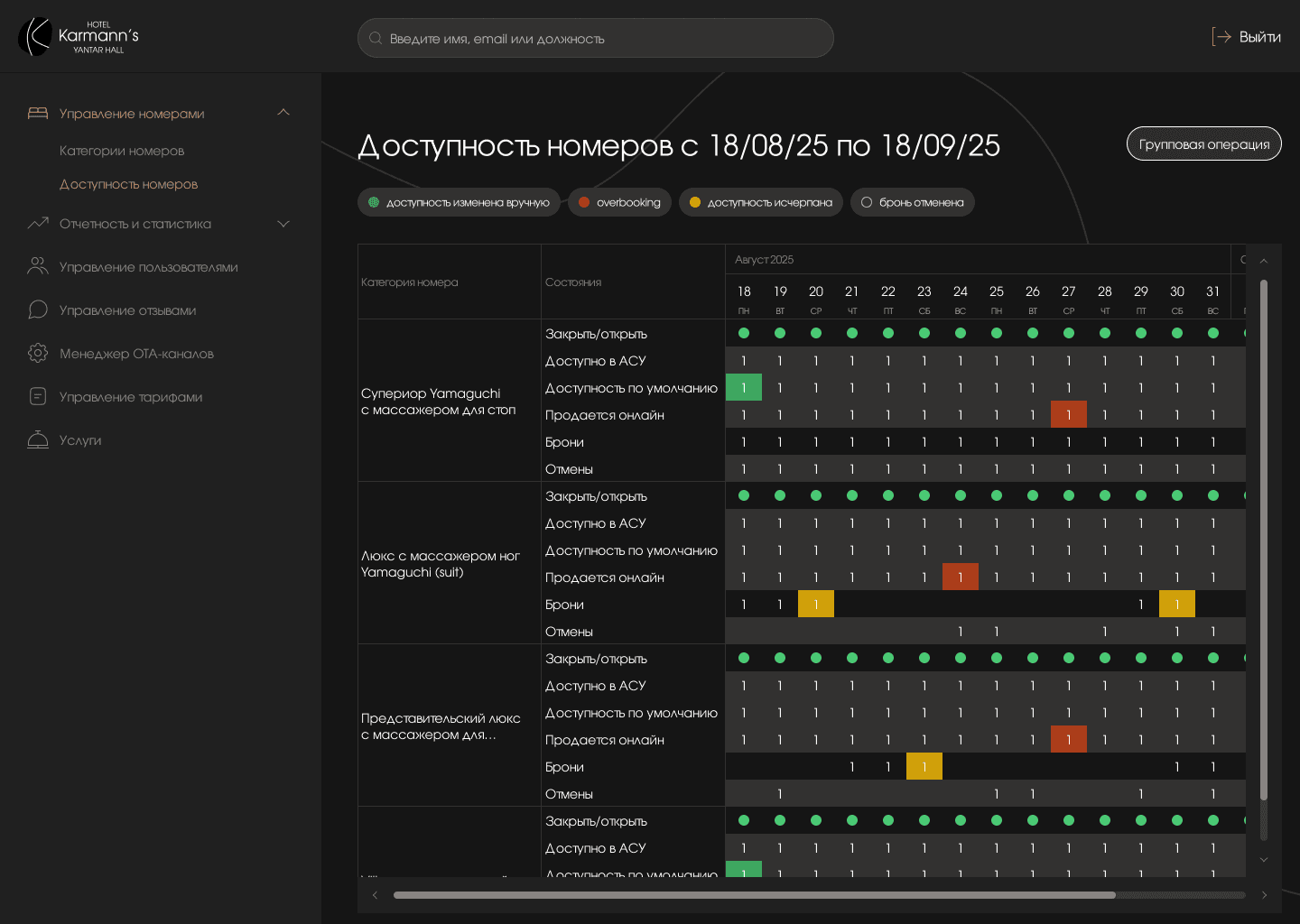Select Доступность номеров menu item
The height and width of the screenshot is (924, 1300).
(128, 184)
